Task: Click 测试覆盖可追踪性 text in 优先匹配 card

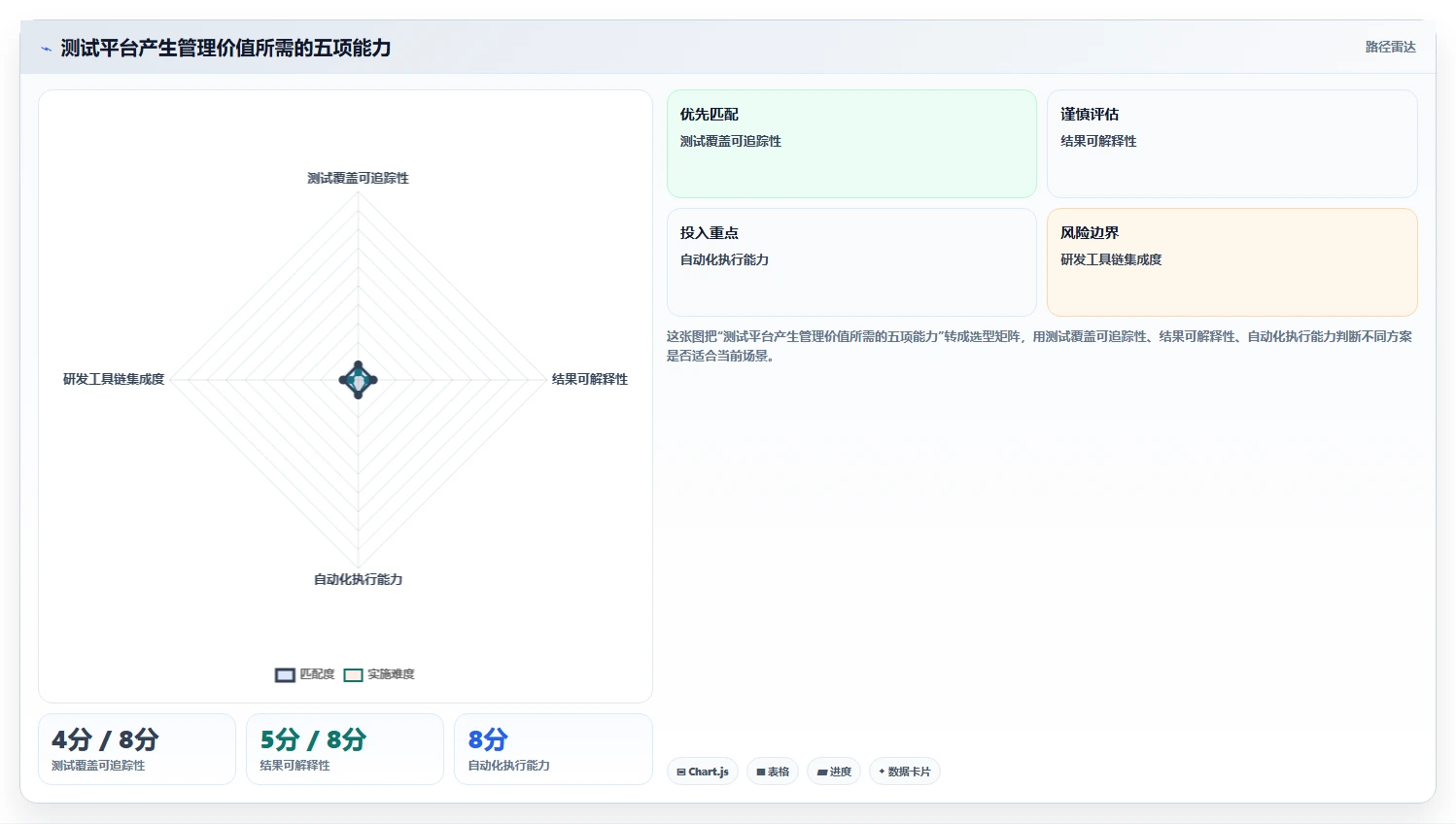Action: (x=731, y=141)
